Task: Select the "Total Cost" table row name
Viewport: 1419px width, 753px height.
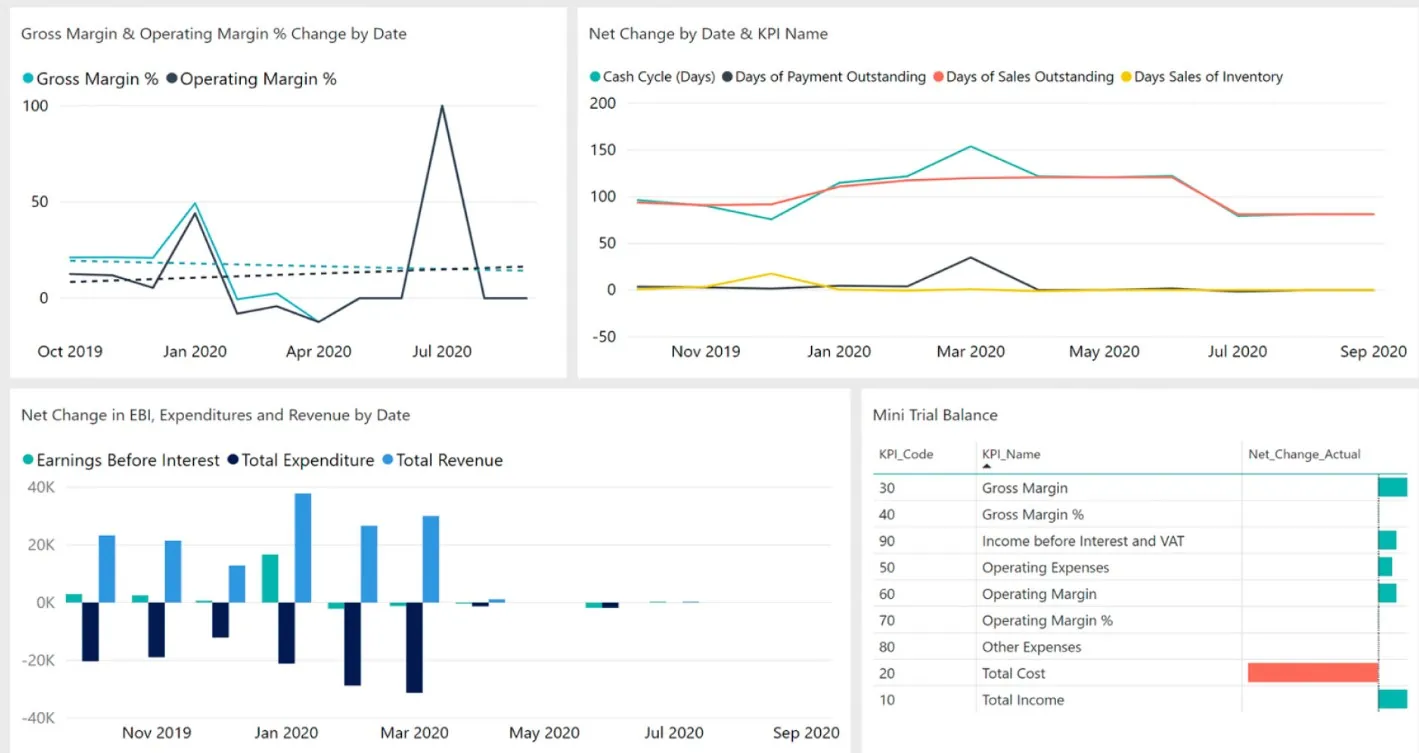Action: (1013, 673)
